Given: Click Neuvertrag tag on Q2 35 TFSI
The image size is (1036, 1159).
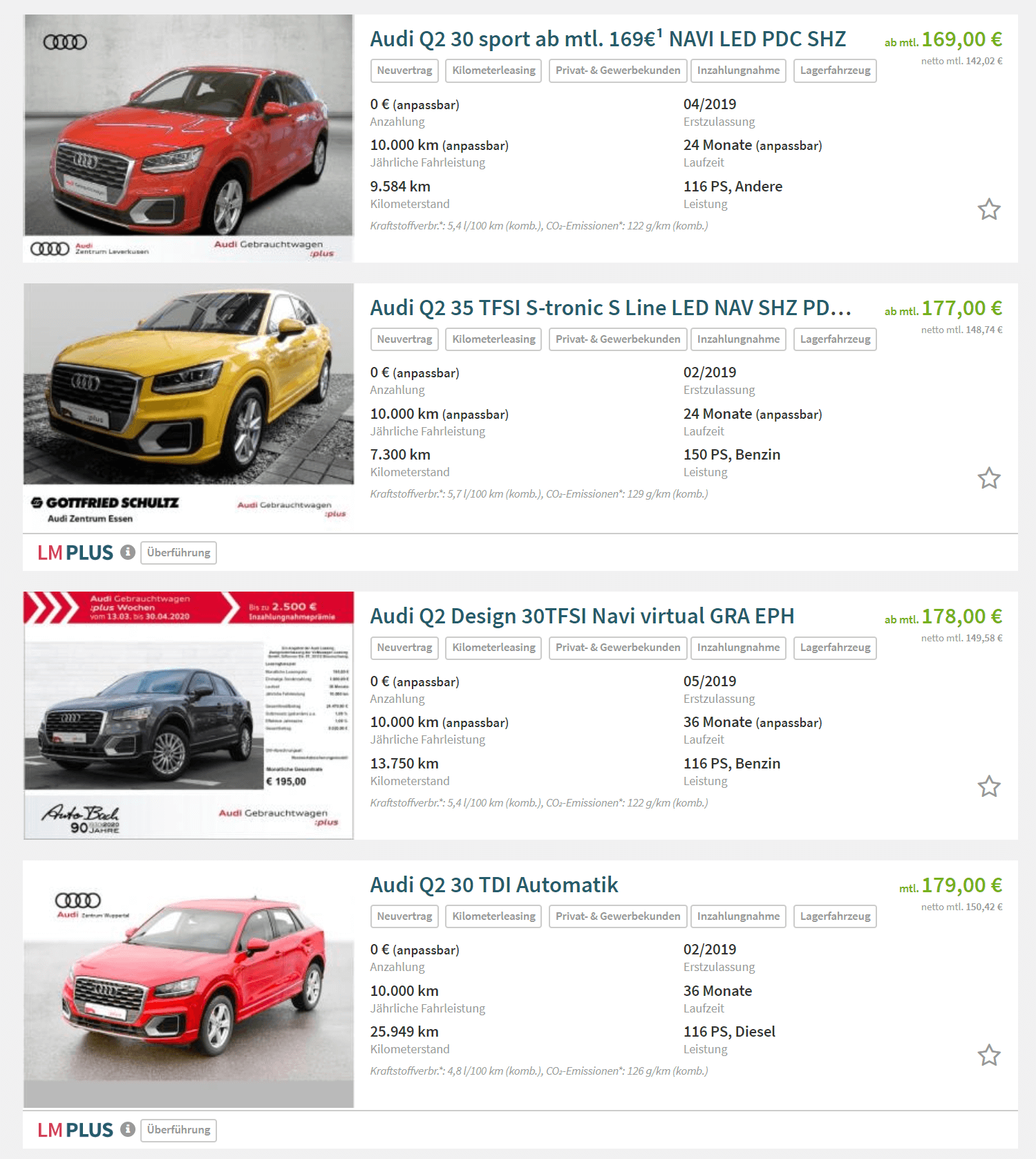Looking at the screenshot, I should [404, 339].
